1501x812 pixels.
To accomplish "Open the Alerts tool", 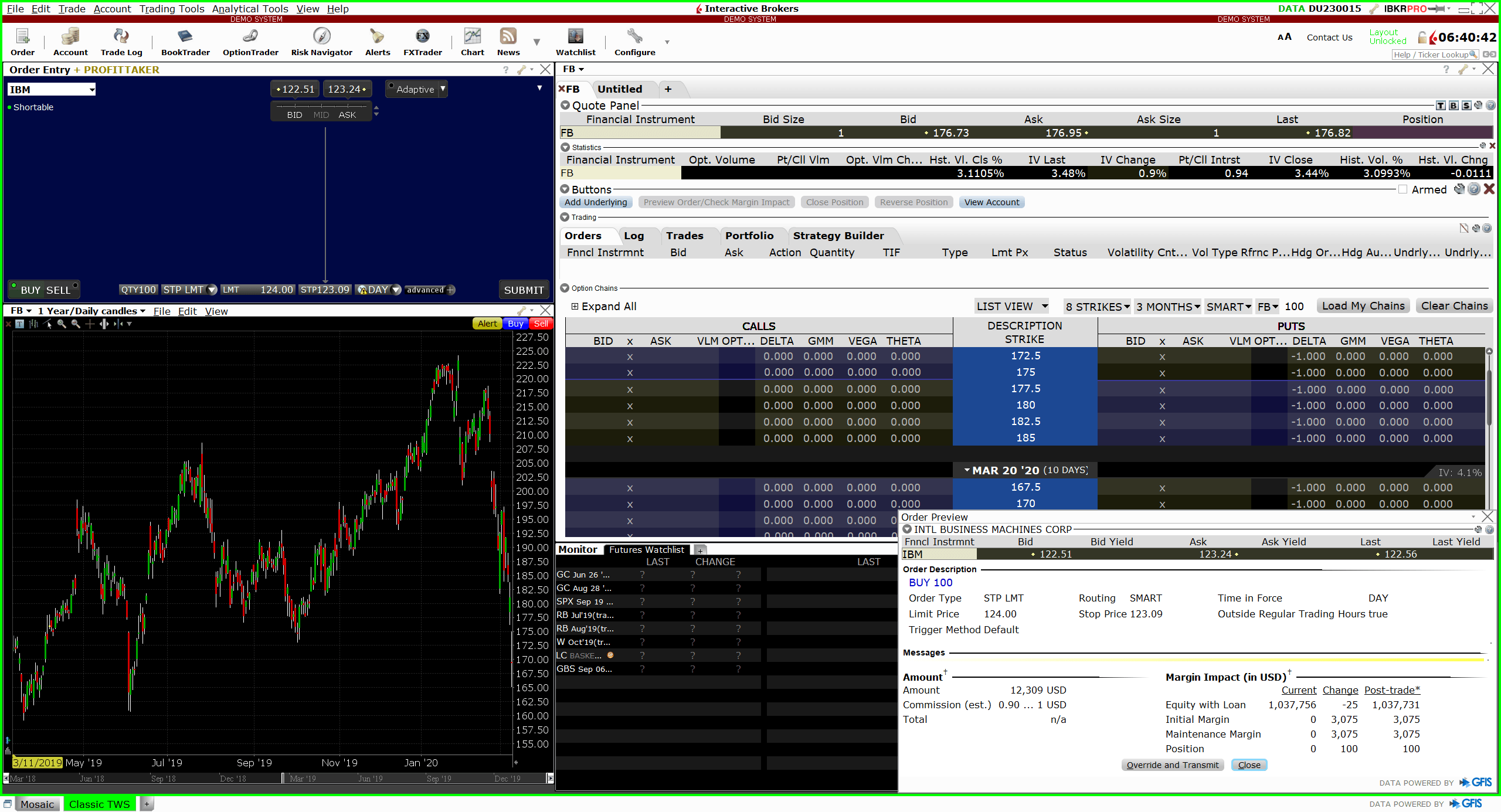I will coord(377,41).
